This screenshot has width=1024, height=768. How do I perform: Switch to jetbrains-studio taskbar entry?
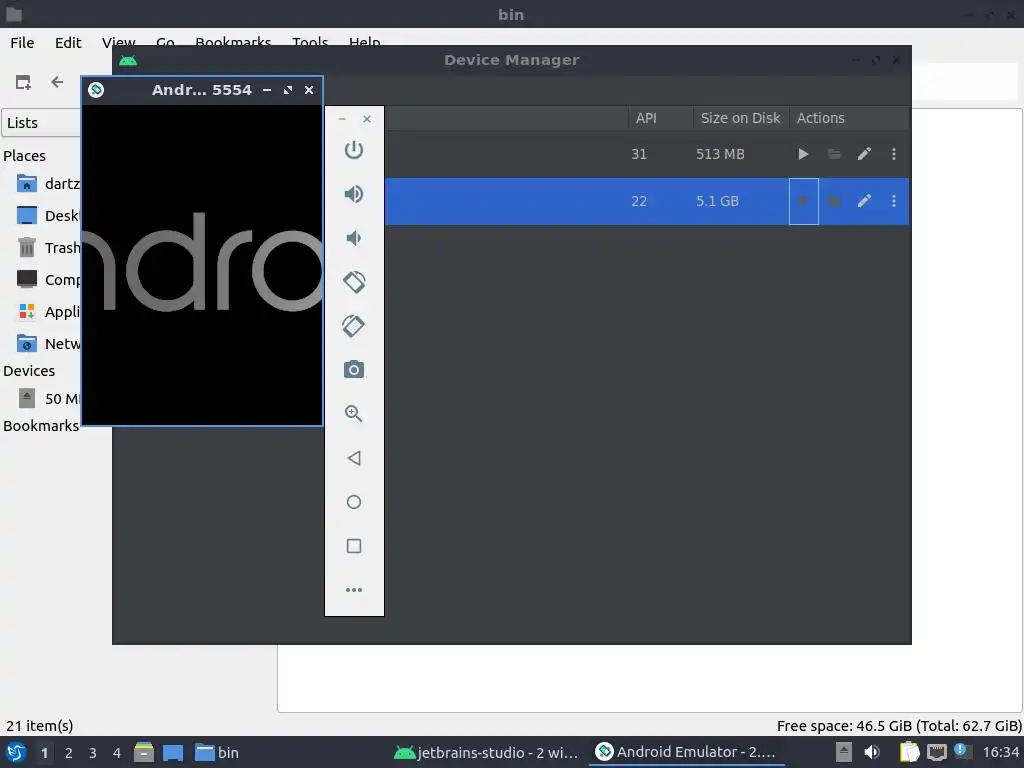click(487, 752)
